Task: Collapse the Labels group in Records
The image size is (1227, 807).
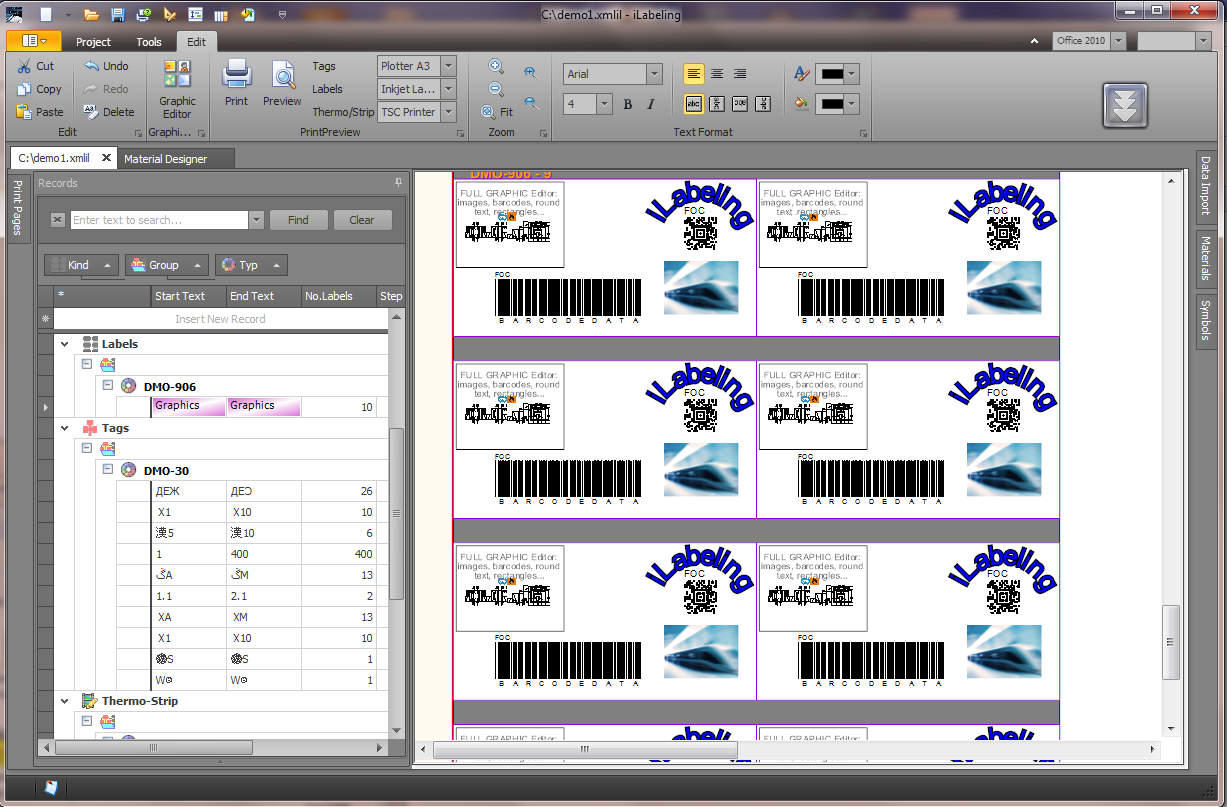Action: (x=65, y=344)
